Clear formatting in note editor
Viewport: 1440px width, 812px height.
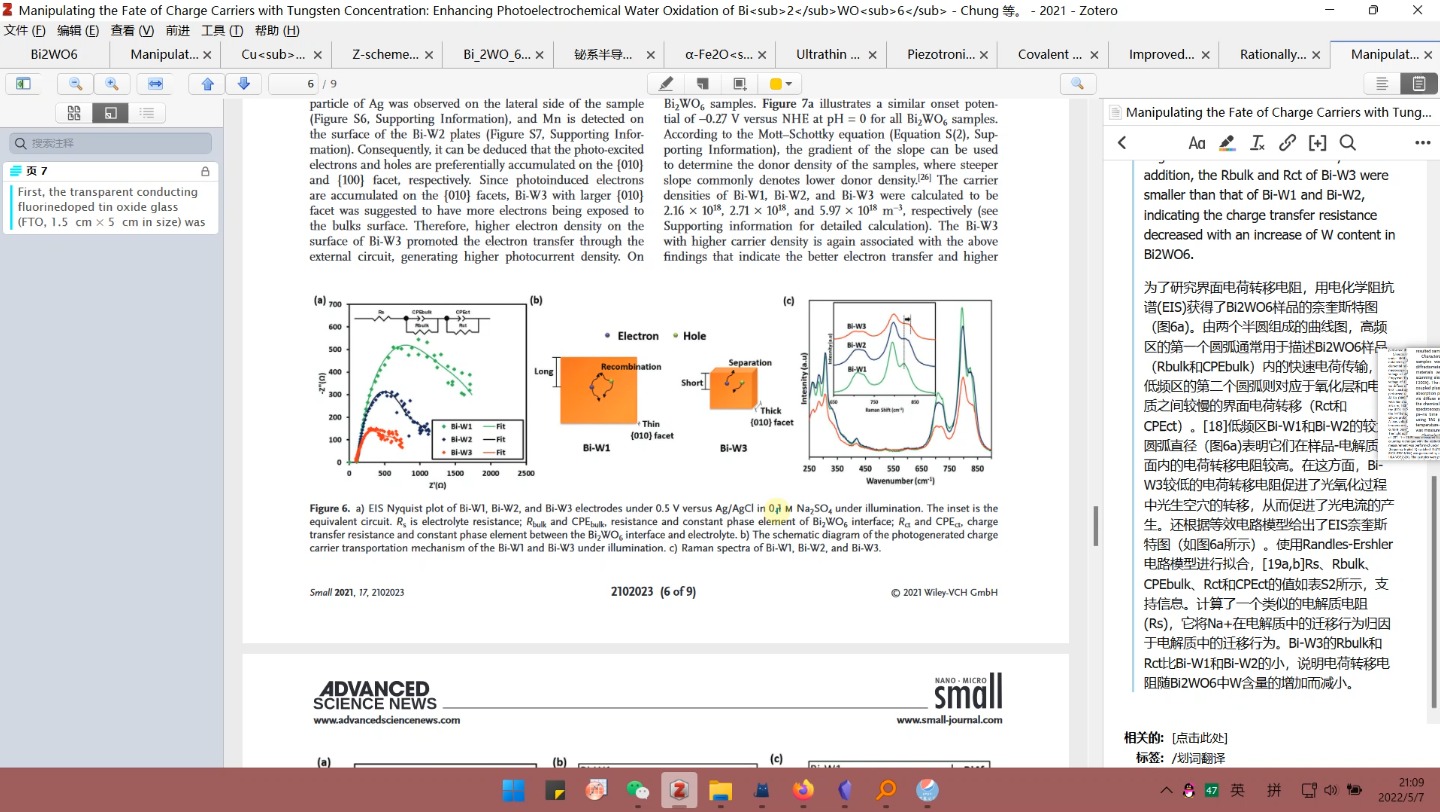pyautogui.click(x=1258, y=143)
